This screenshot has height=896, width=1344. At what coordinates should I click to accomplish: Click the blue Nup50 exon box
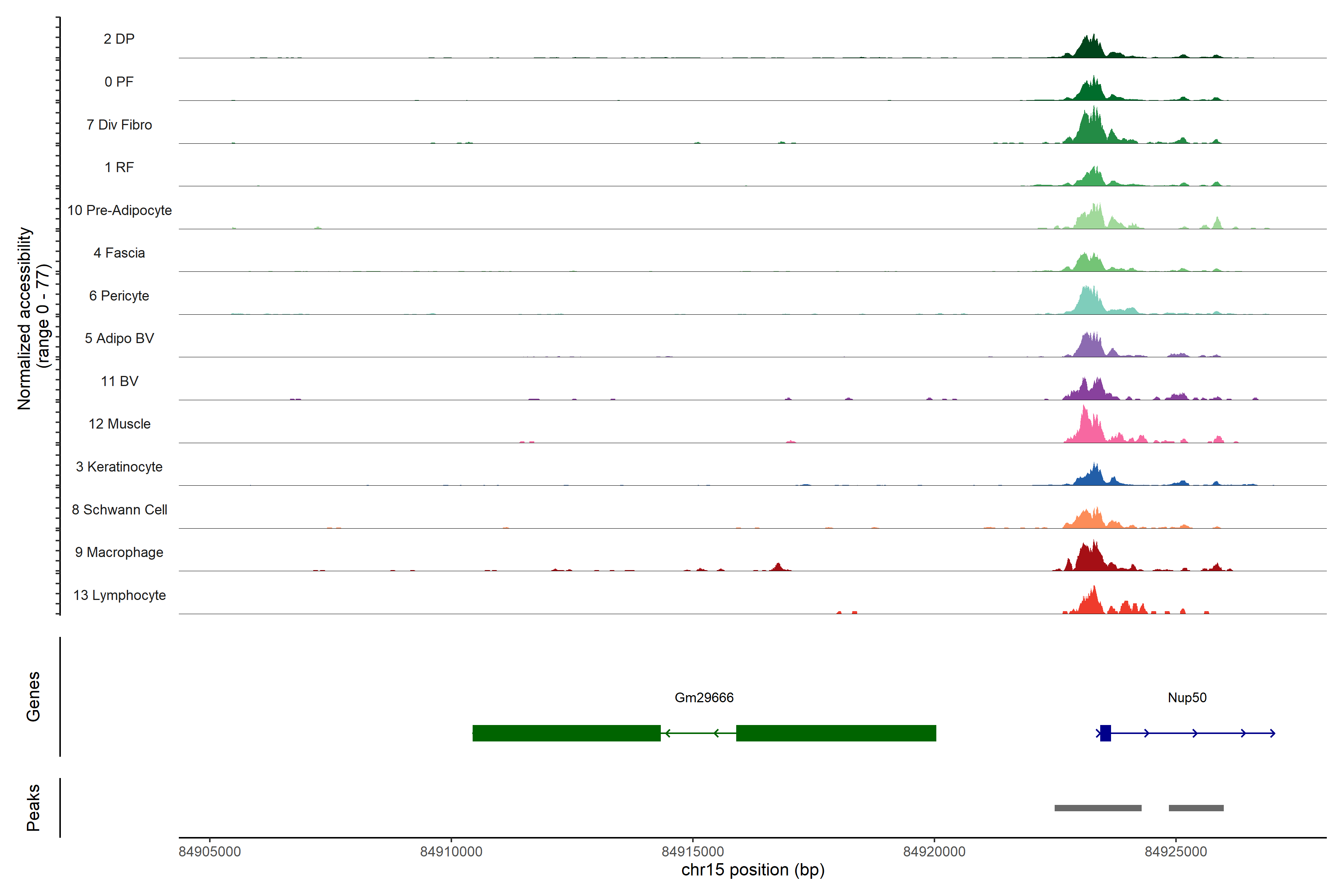point(1105,733)
